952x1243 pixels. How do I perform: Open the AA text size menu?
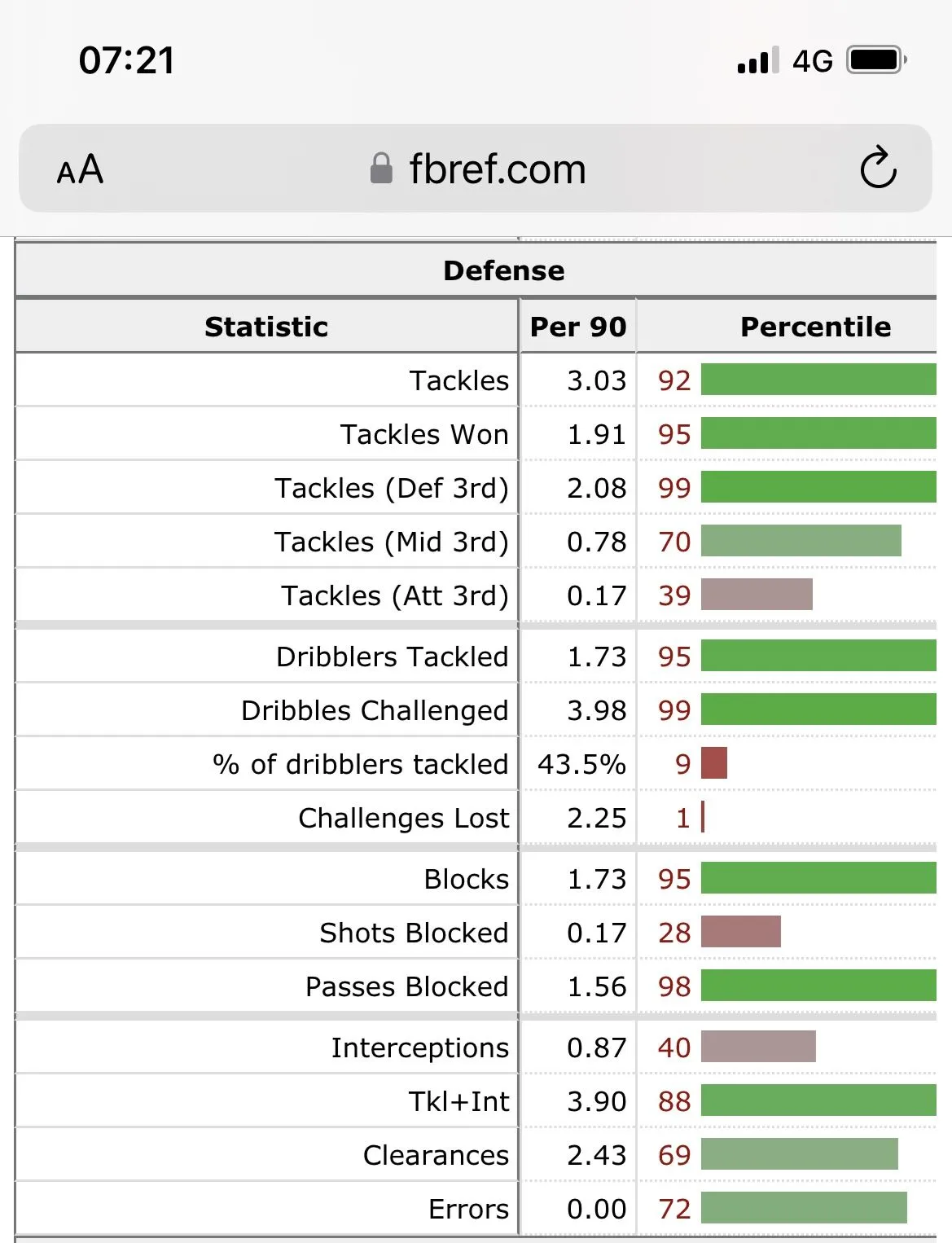(x=80, y=169)
